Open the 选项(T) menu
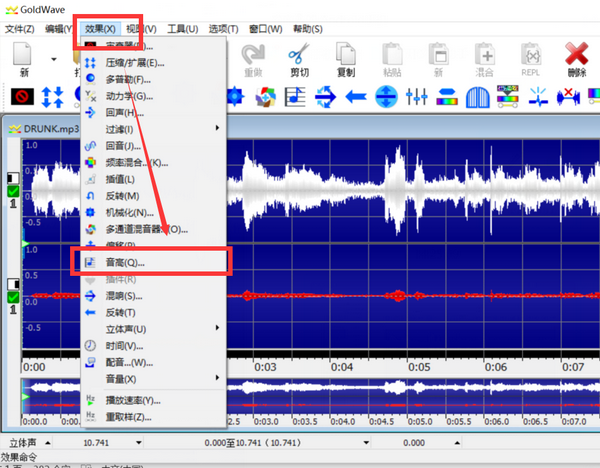This screenshot has height=468, width=600. pyautogui.click(x=223, y=29)
